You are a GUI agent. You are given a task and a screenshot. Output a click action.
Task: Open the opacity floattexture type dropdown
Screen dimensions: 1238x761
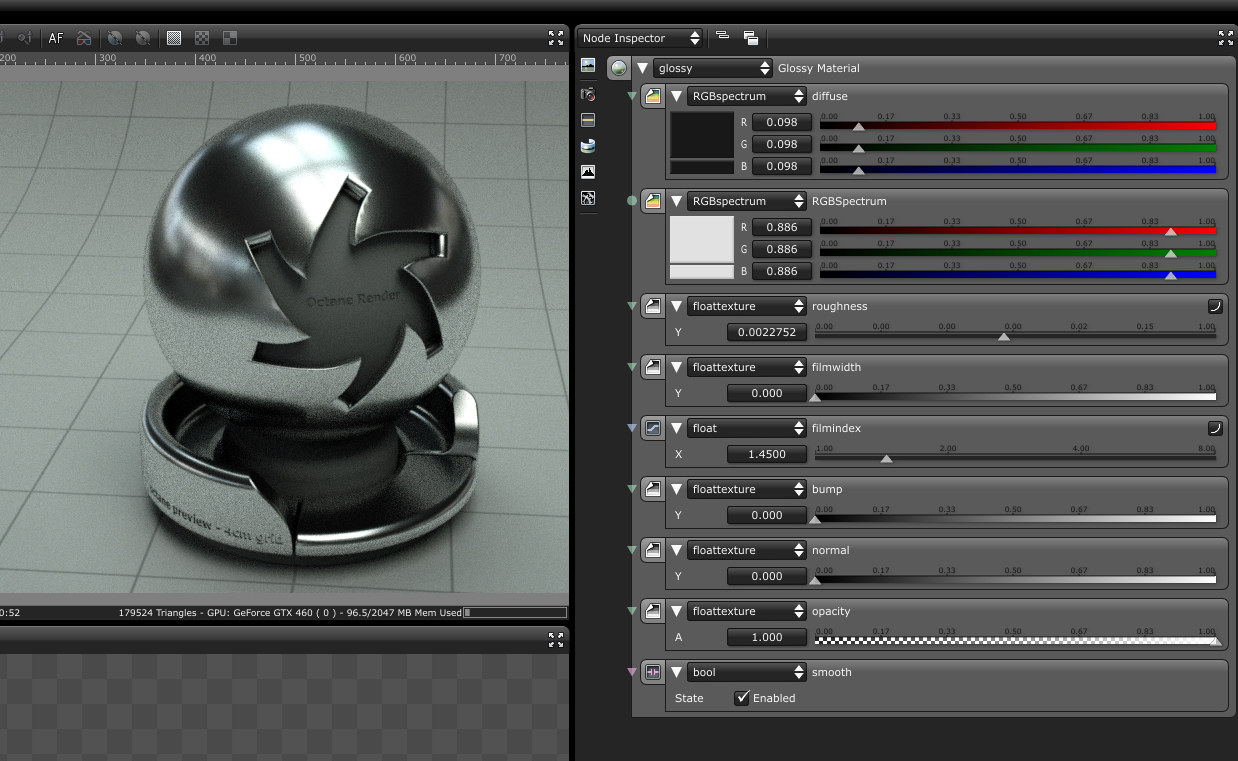[747, 611]
